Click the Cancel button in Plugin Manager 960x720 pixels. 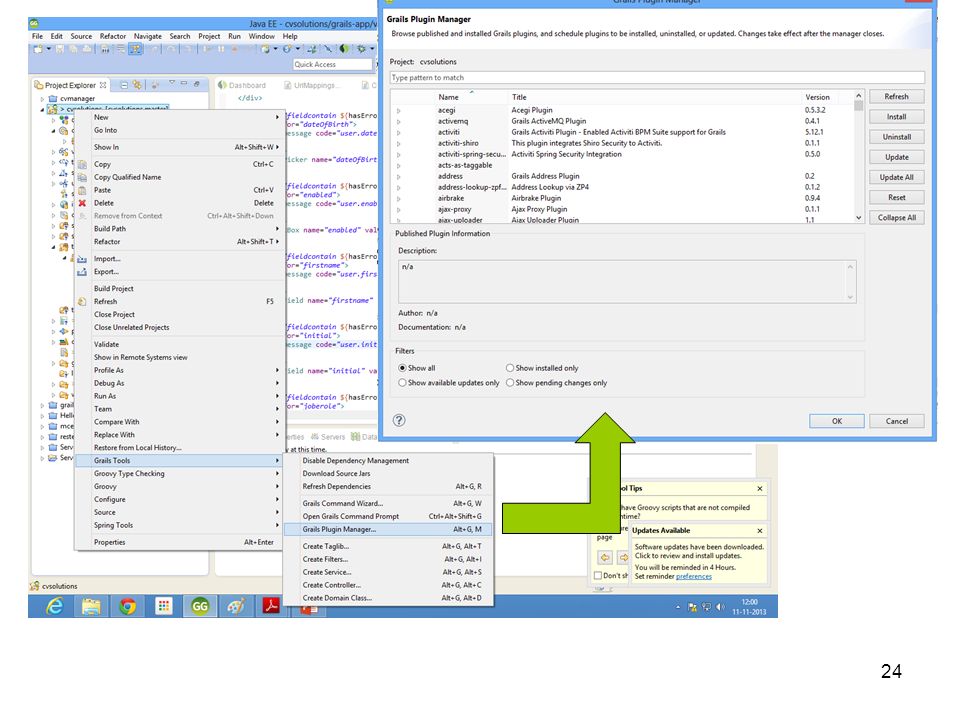point(896,421)
